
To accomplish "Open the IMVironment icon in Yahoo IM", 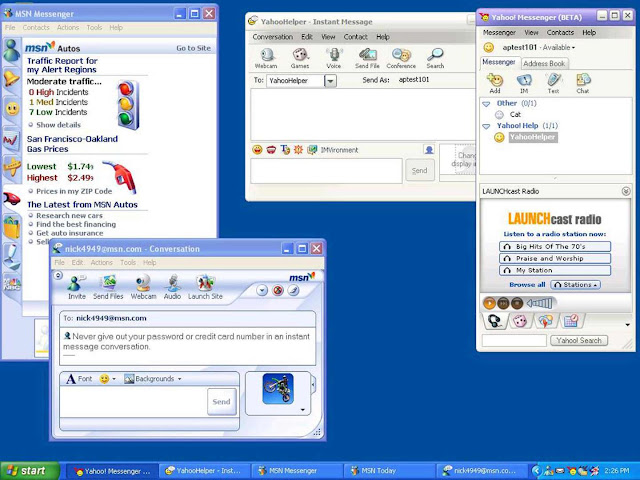I will [x=312, y=150].
